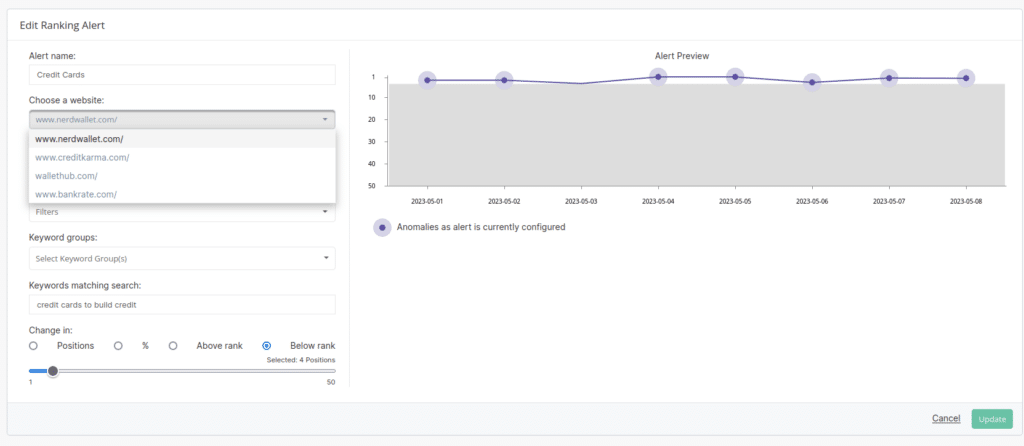Open the Filters dropdown
This screenshot has width=1024, height=446.
[182, 212]
